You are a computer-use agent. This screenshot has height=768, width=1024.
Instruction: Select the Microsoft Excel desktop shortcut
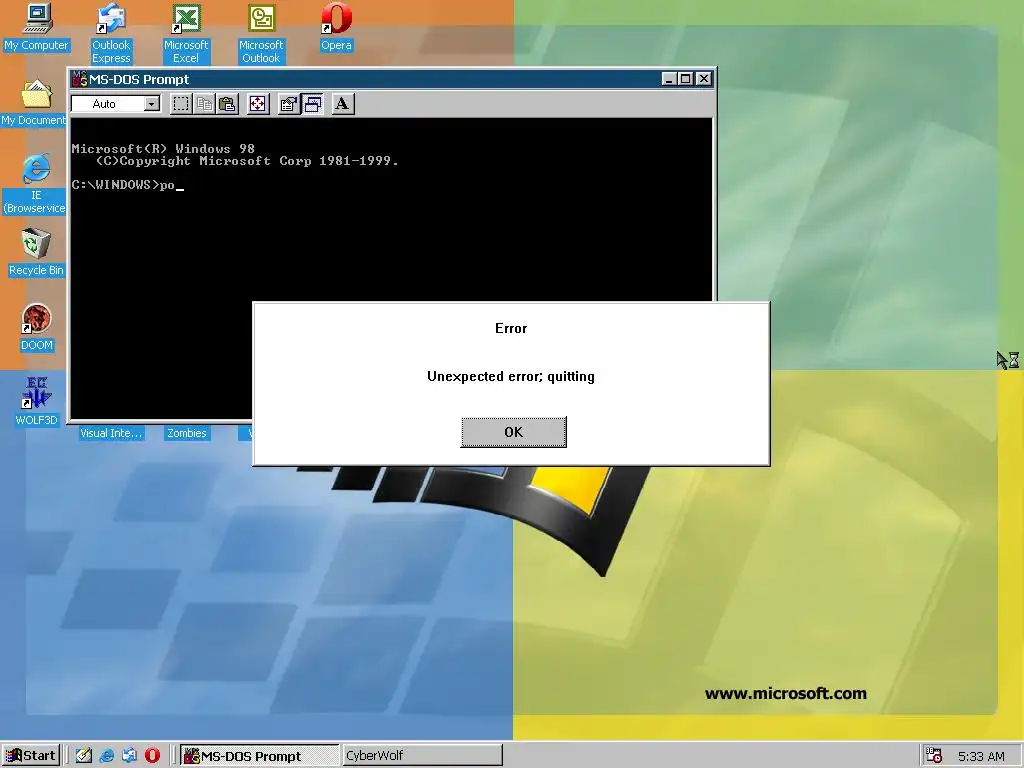click(186, 33)
